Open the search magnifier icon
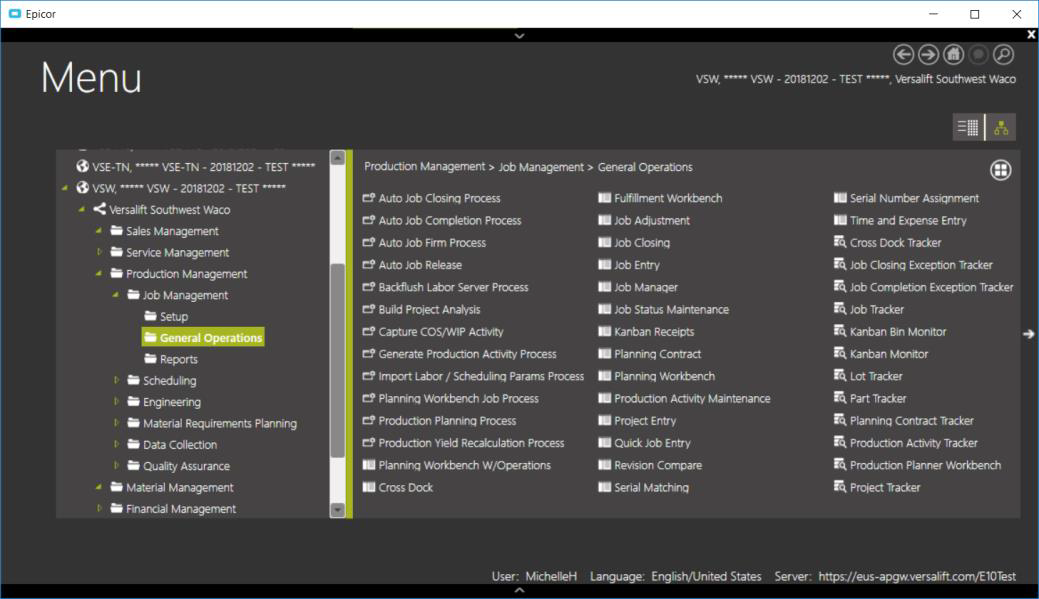 [1004, 54]
